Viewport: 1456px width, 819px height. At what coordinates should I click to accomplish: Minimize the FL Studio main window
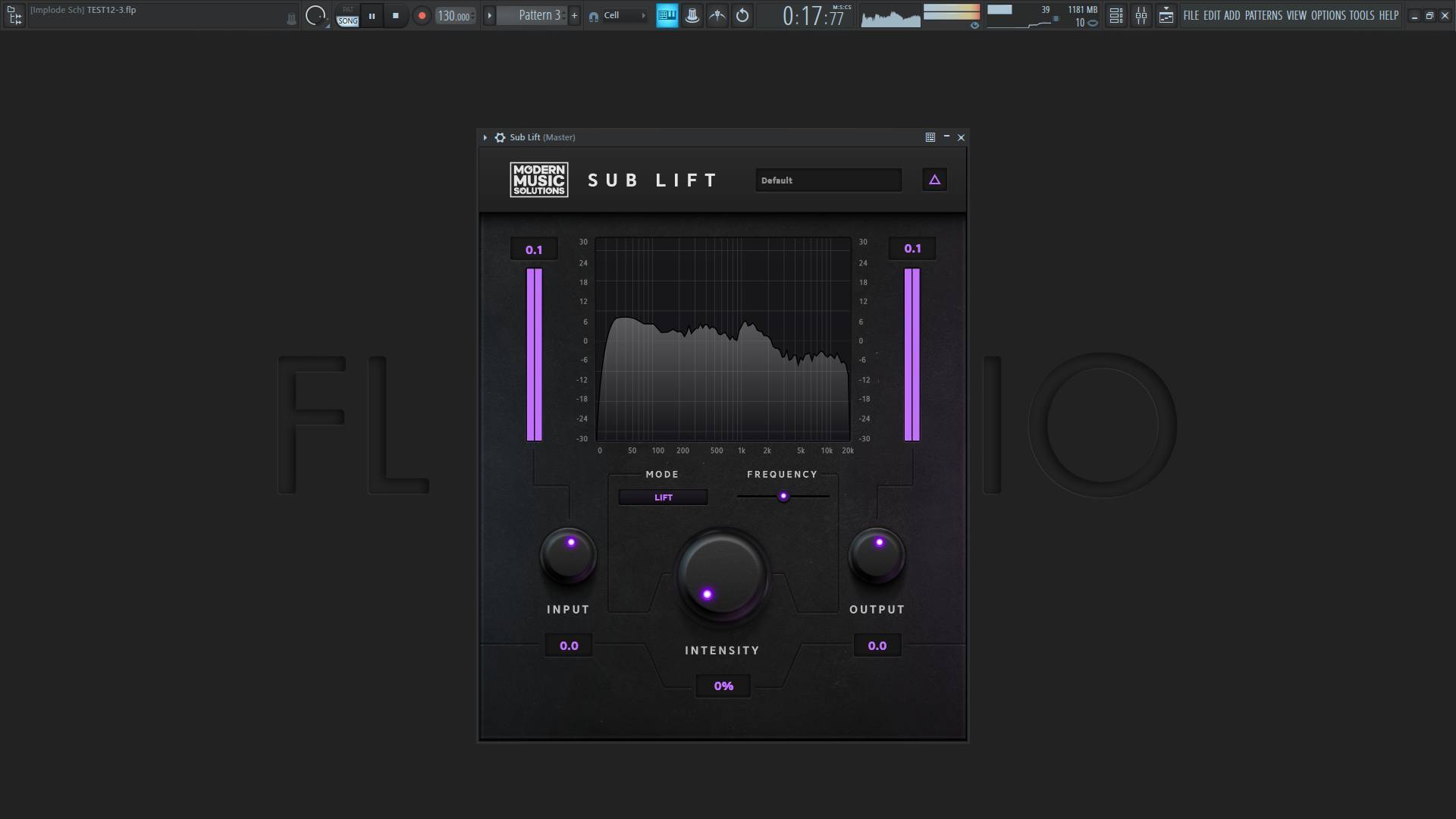click(1414, 16)
